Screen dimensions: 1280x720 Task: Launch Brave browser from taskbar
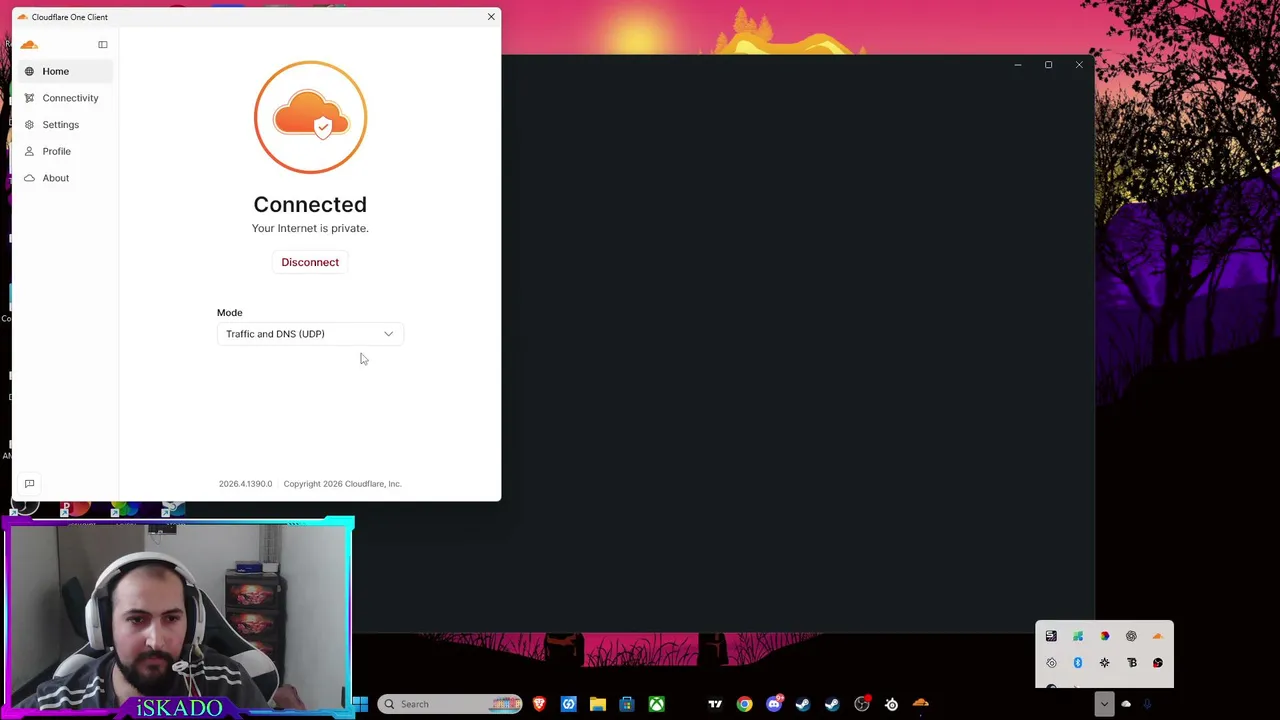pyautogui.click(x=539, y=704)
